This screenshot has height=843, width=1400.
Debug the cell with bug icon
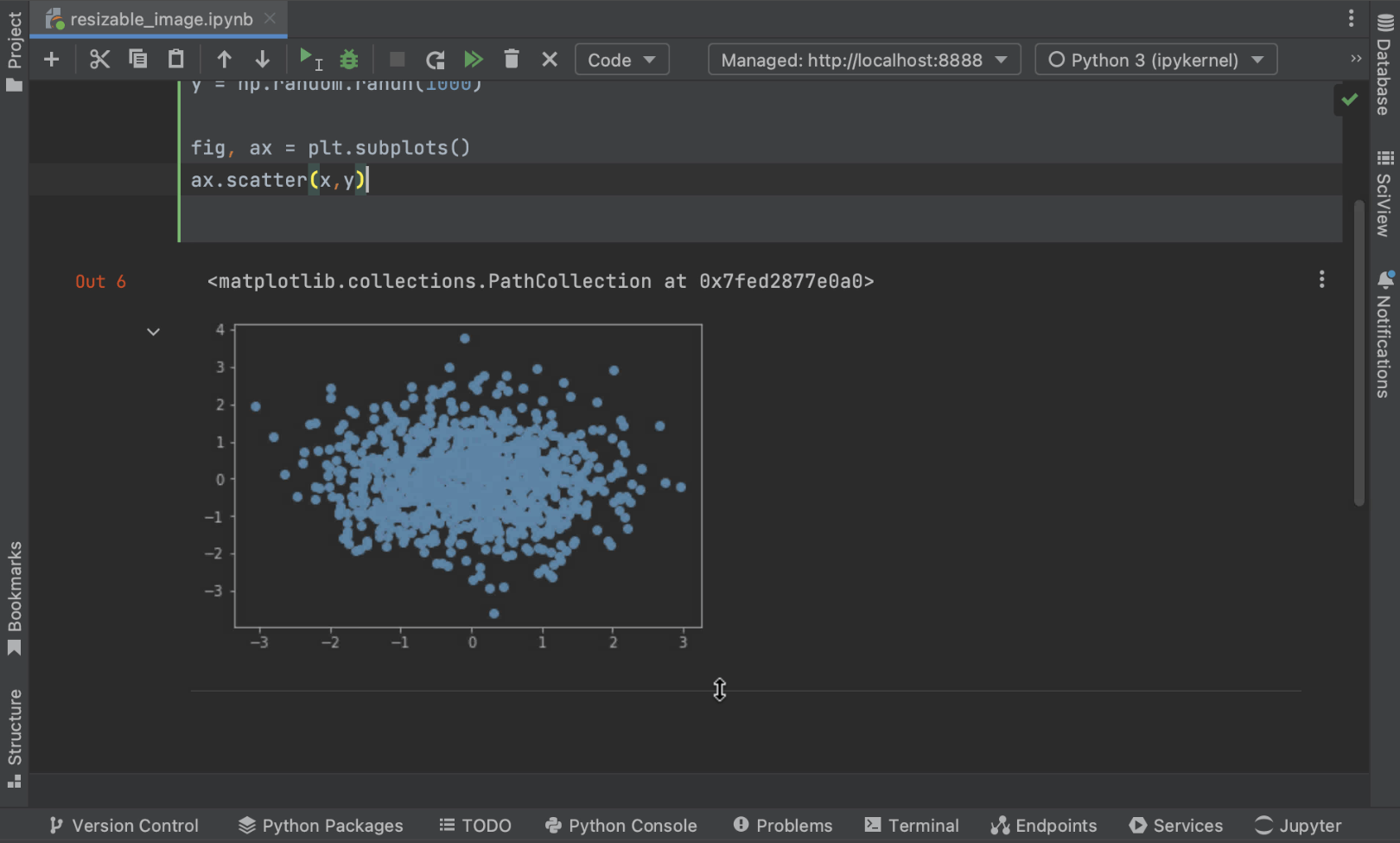coord(349,60)
